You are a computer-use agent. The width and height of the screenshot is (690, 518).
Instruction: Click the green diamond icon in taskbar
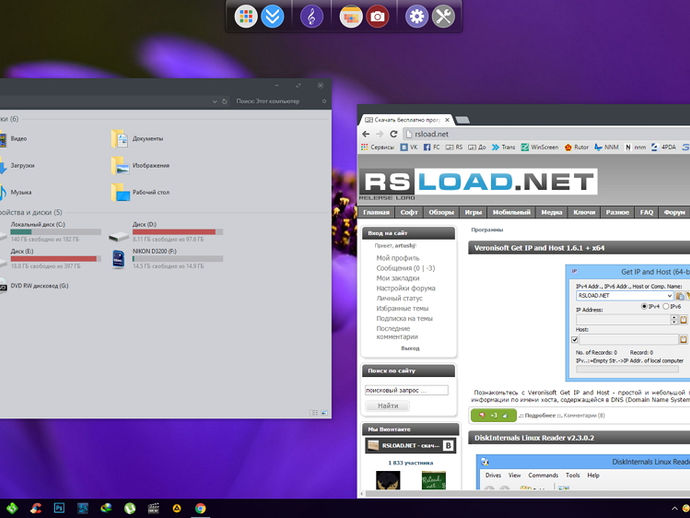click(x=12, y=508)
